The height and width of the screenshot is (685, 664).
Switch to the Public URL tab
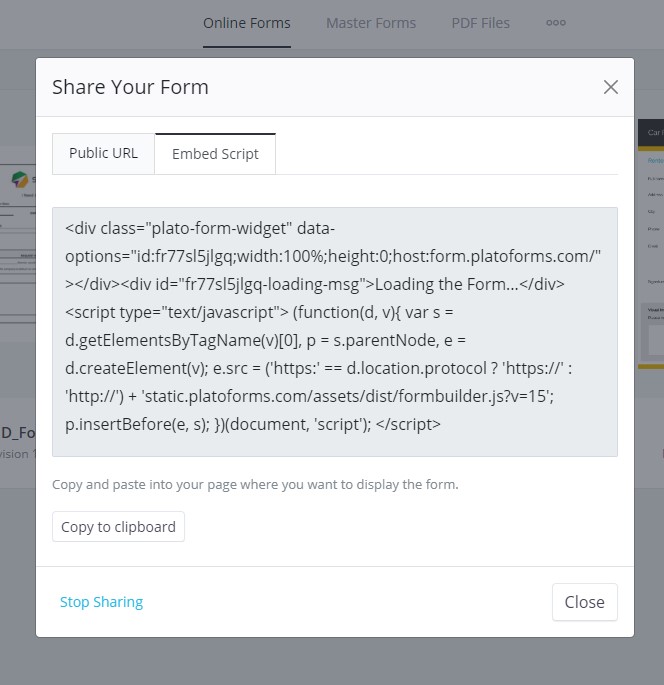click(x=103, y=153)
